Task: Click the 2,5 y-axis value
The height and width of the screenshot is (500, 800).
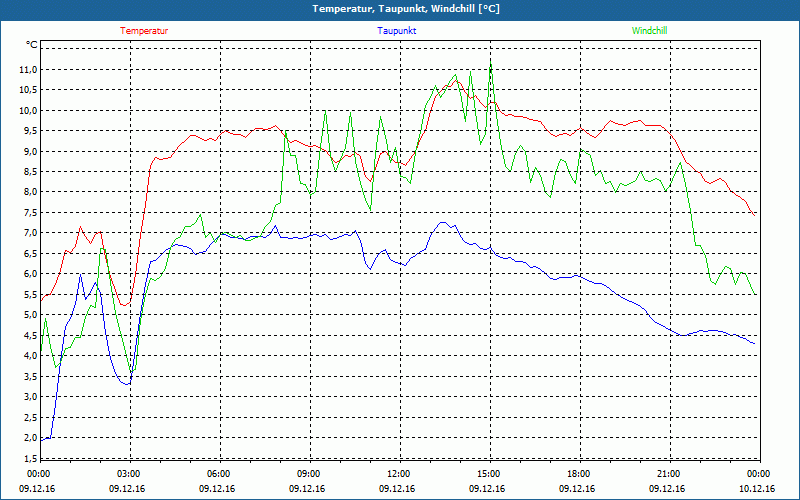Action: coord(30,417)
